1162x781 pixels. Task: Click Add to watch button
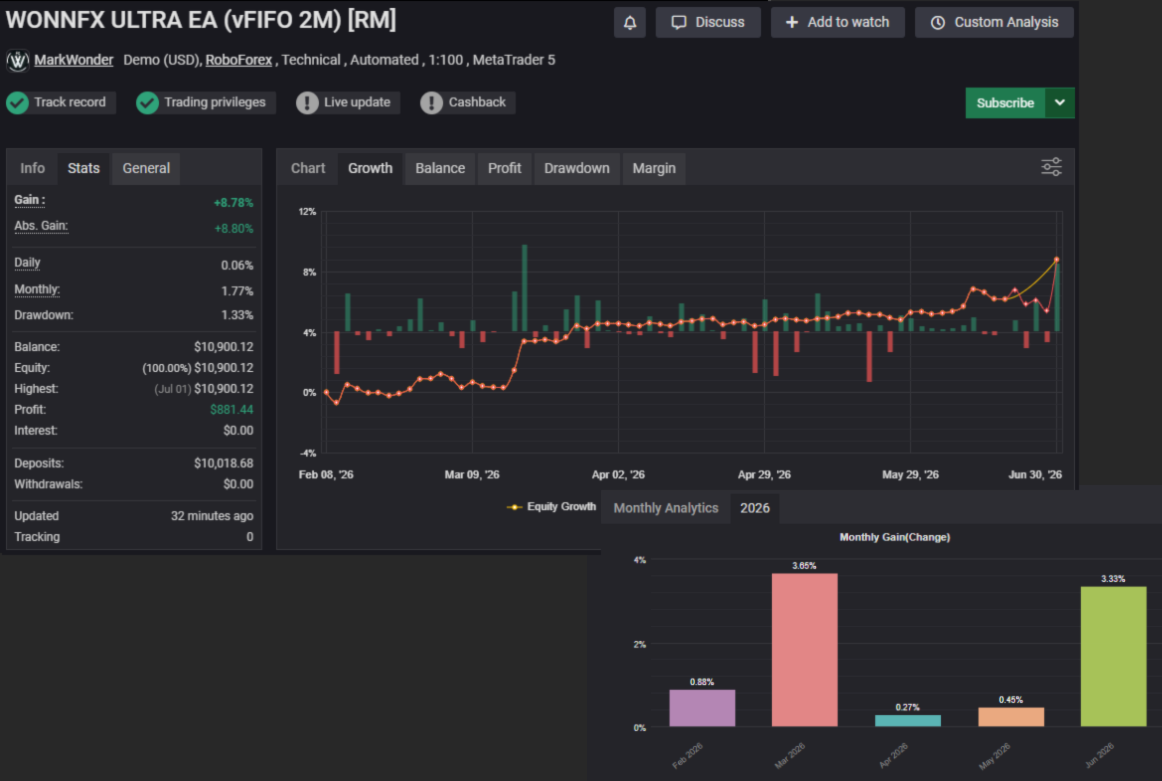837,22
